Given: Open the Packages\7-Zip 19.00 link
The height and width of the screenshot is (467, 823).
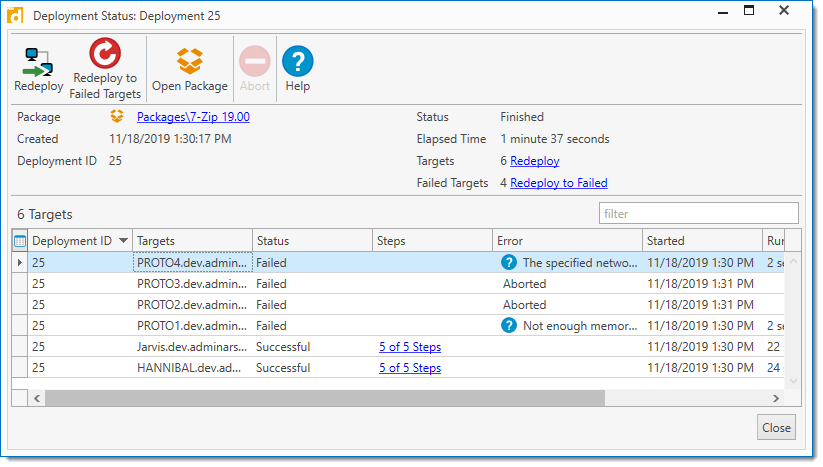Looking at the screenshot, I should tap(193, 118).
